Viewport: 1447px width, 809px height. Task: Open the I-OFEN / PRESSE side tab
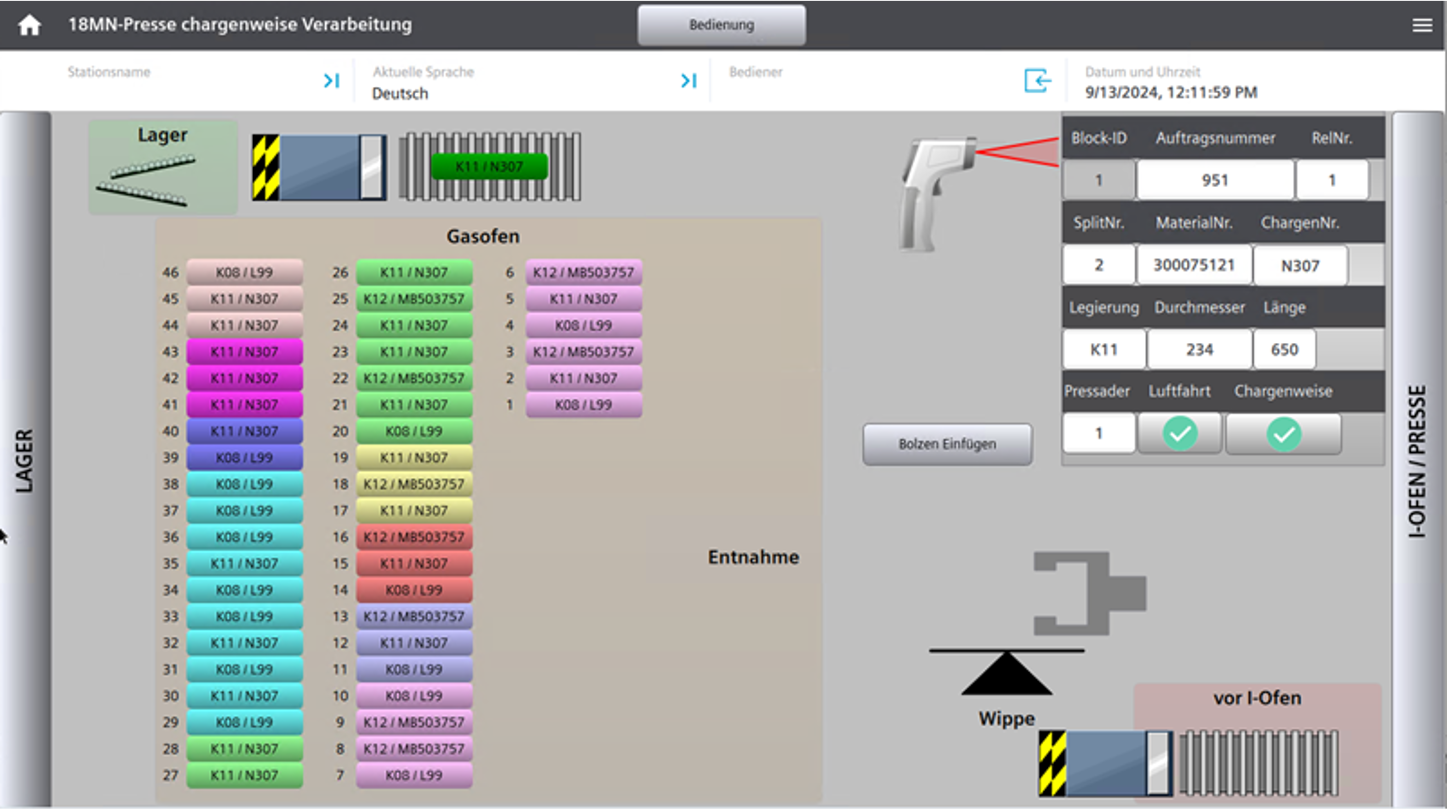[1418, 460]
